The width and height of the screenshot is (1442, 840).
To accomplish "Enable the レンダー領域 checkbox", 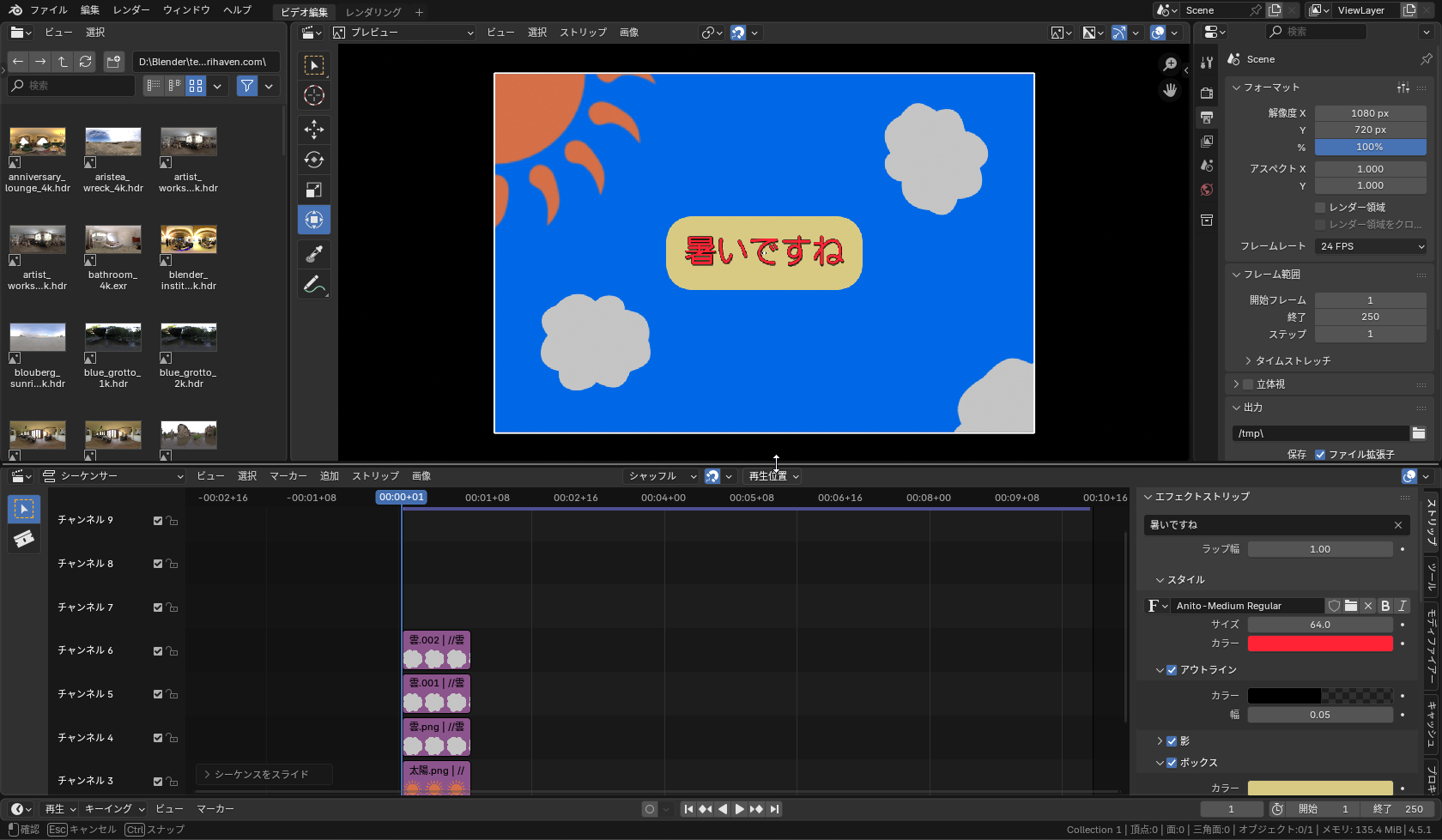I will tap(1320, 208).
